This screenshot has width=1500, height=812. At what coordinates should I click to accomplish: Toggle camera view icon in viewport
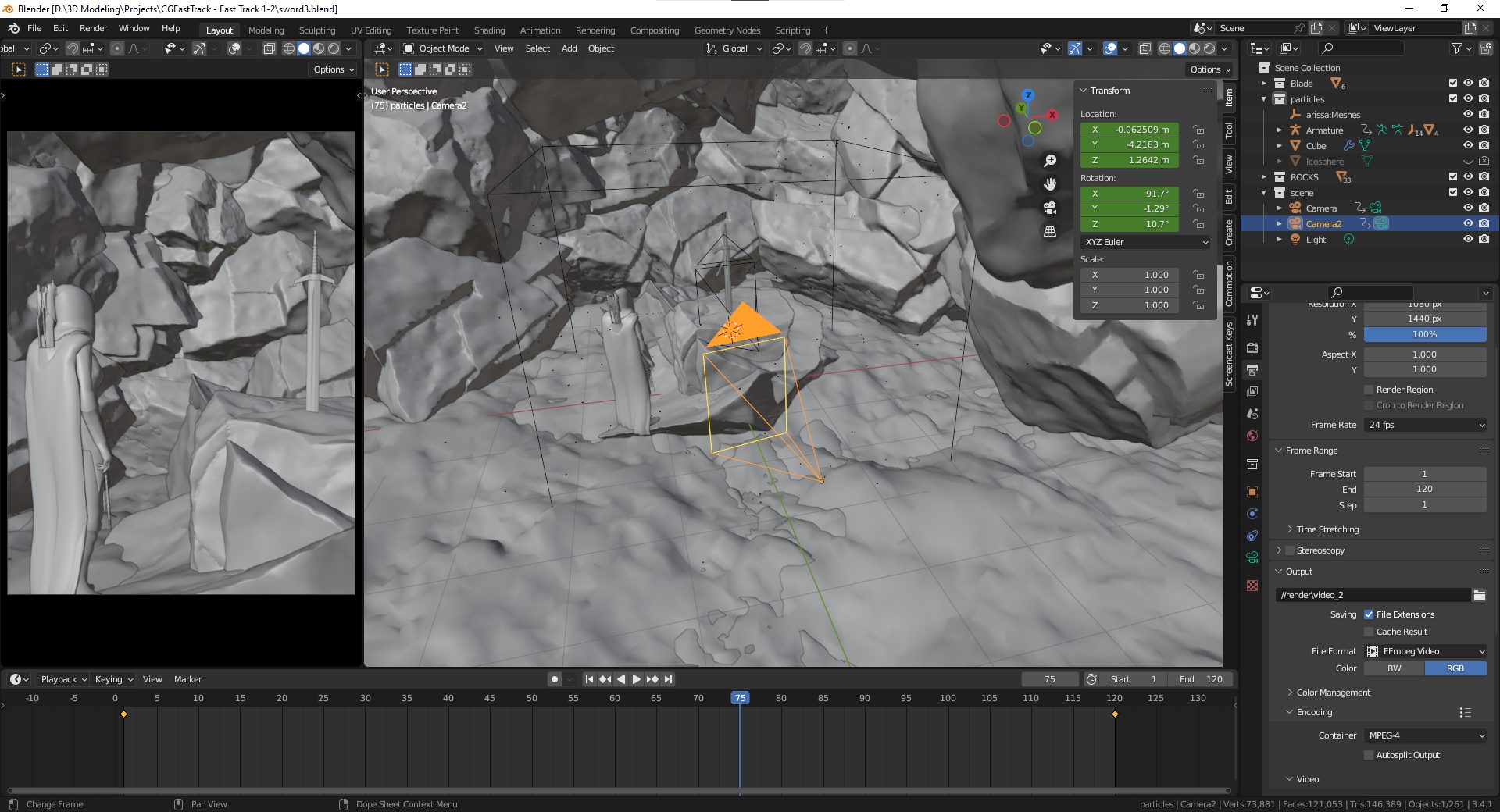click(1050, 208)
